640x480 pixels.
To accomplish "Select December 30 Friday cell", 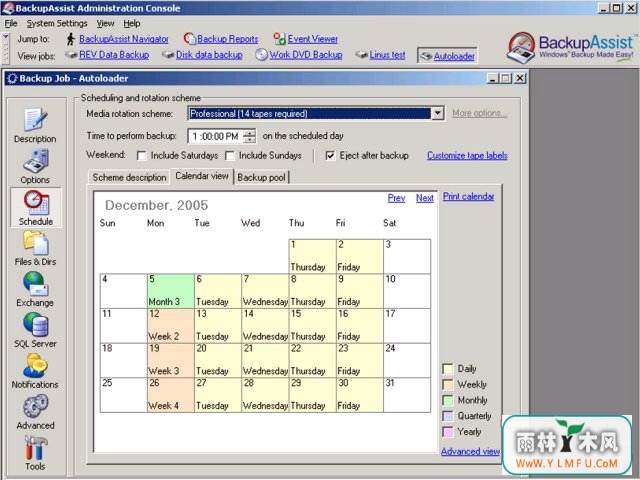I will click(x=360, y=395).
